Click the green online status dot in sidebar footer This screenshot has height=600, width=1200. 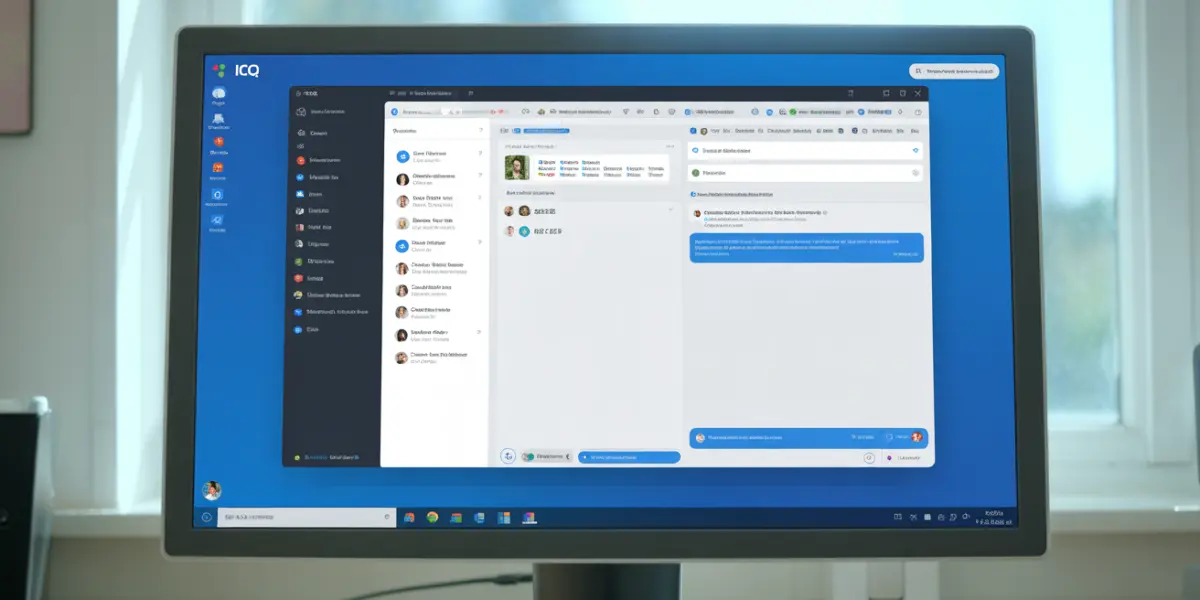[297, 457]
